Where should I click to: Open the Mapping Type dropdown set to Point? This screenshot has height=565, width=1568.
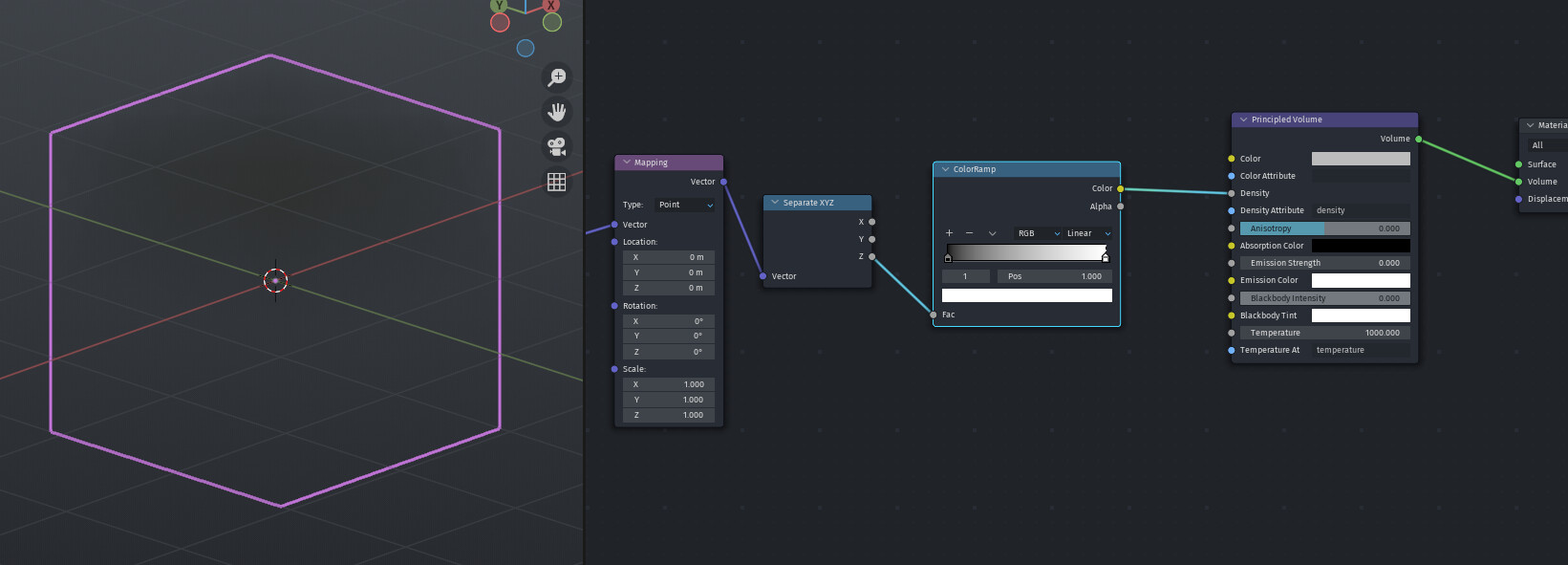(x=685, y=205)
